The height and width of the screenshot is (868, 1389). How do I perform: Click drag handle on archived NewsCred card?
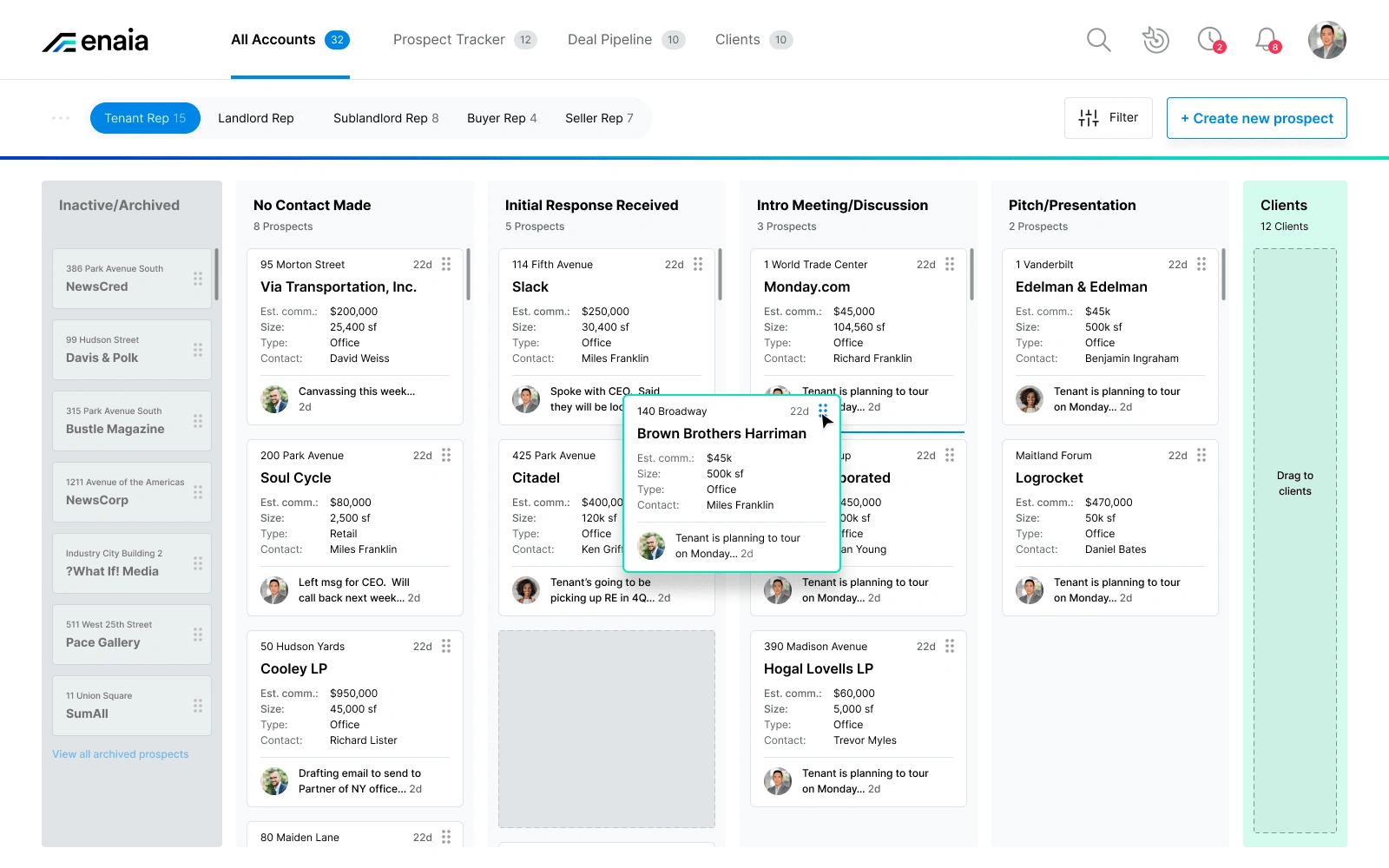click(x=198, y=279)
